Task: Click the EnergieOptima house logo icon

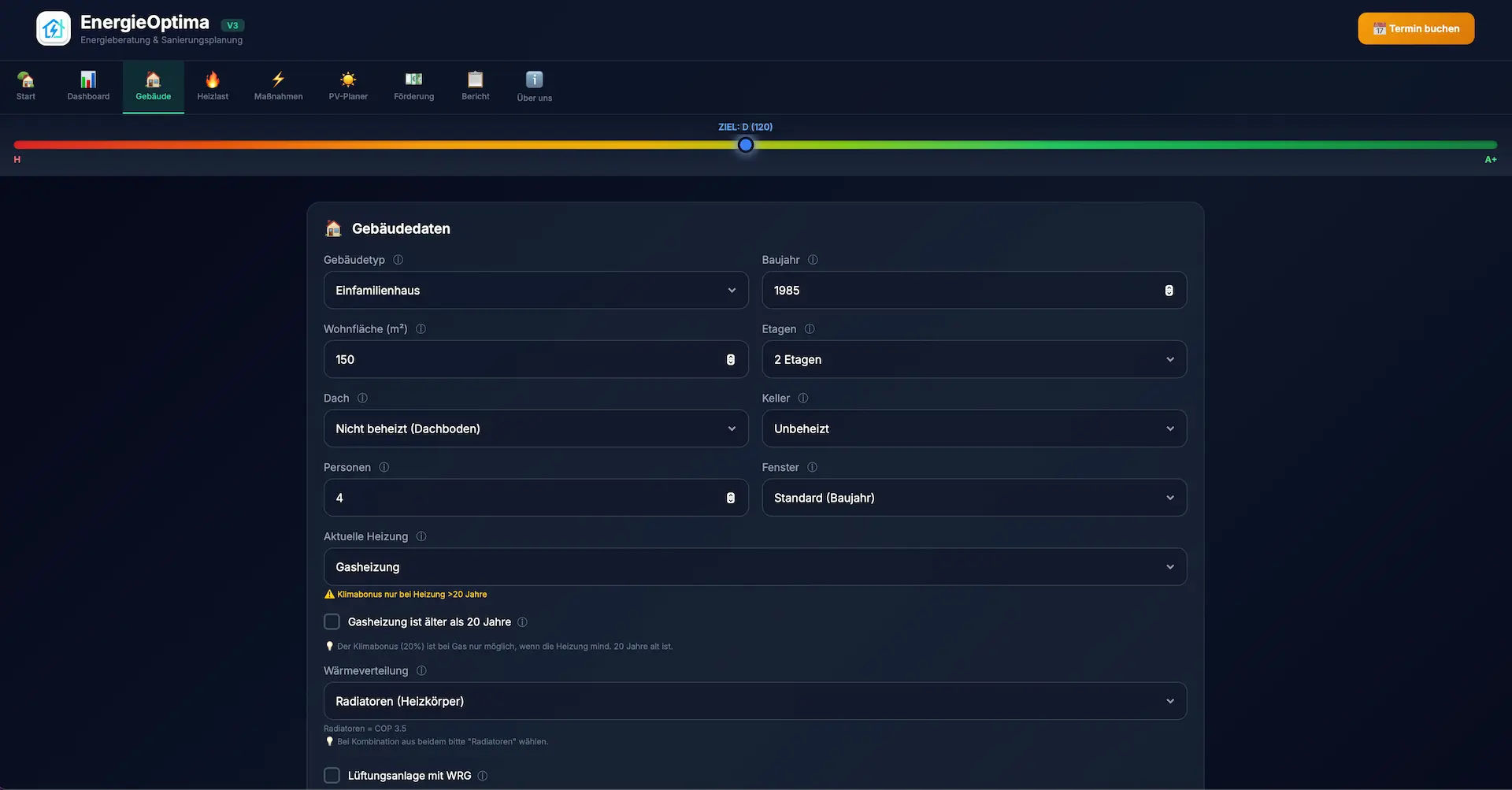Action: coord(54,29)
